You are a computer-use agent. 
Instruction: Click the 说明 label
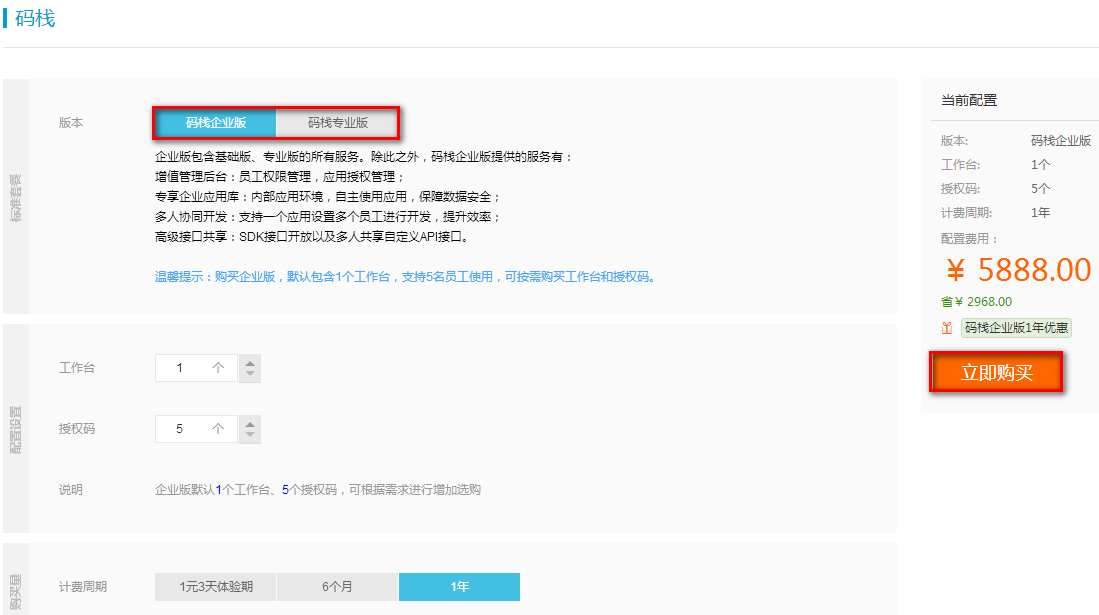[x=71, y=489]
